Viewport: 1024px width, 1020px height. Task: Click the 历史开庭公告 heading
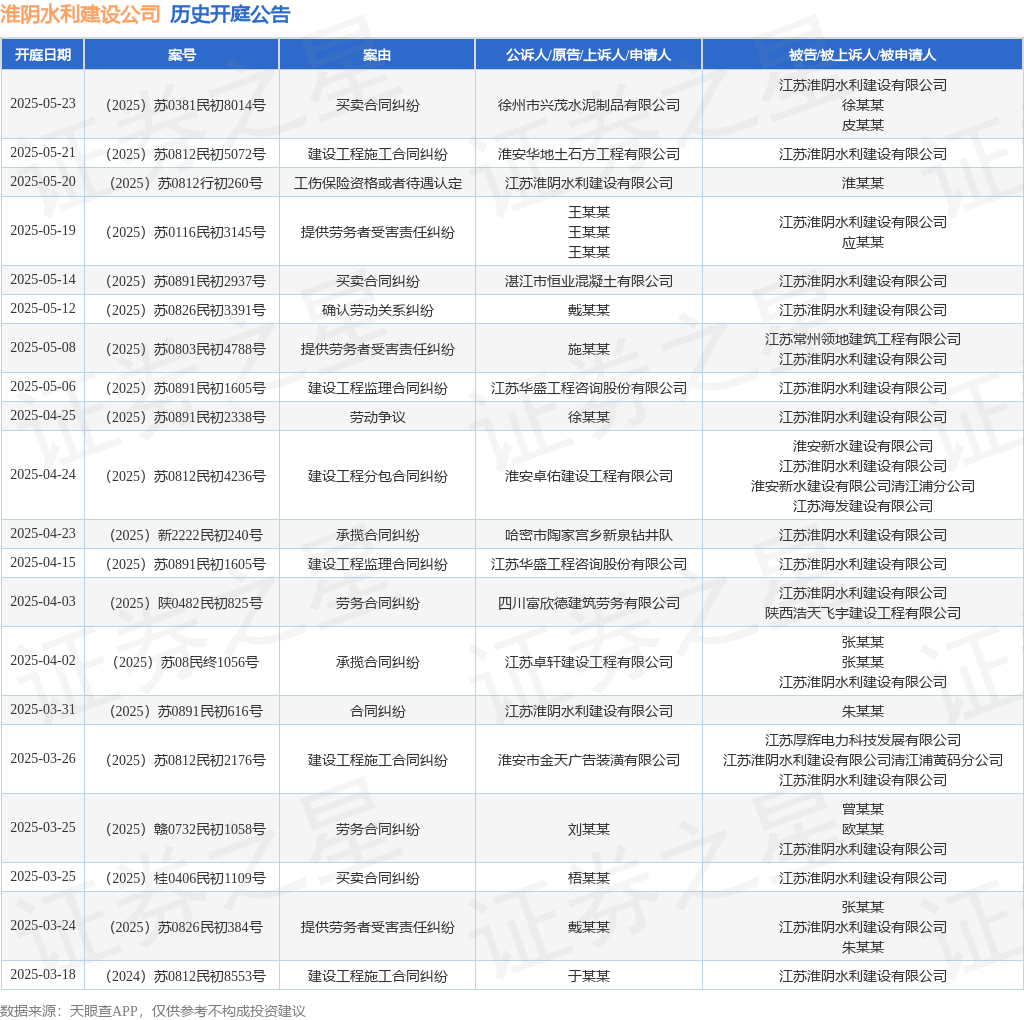(230, 14)
